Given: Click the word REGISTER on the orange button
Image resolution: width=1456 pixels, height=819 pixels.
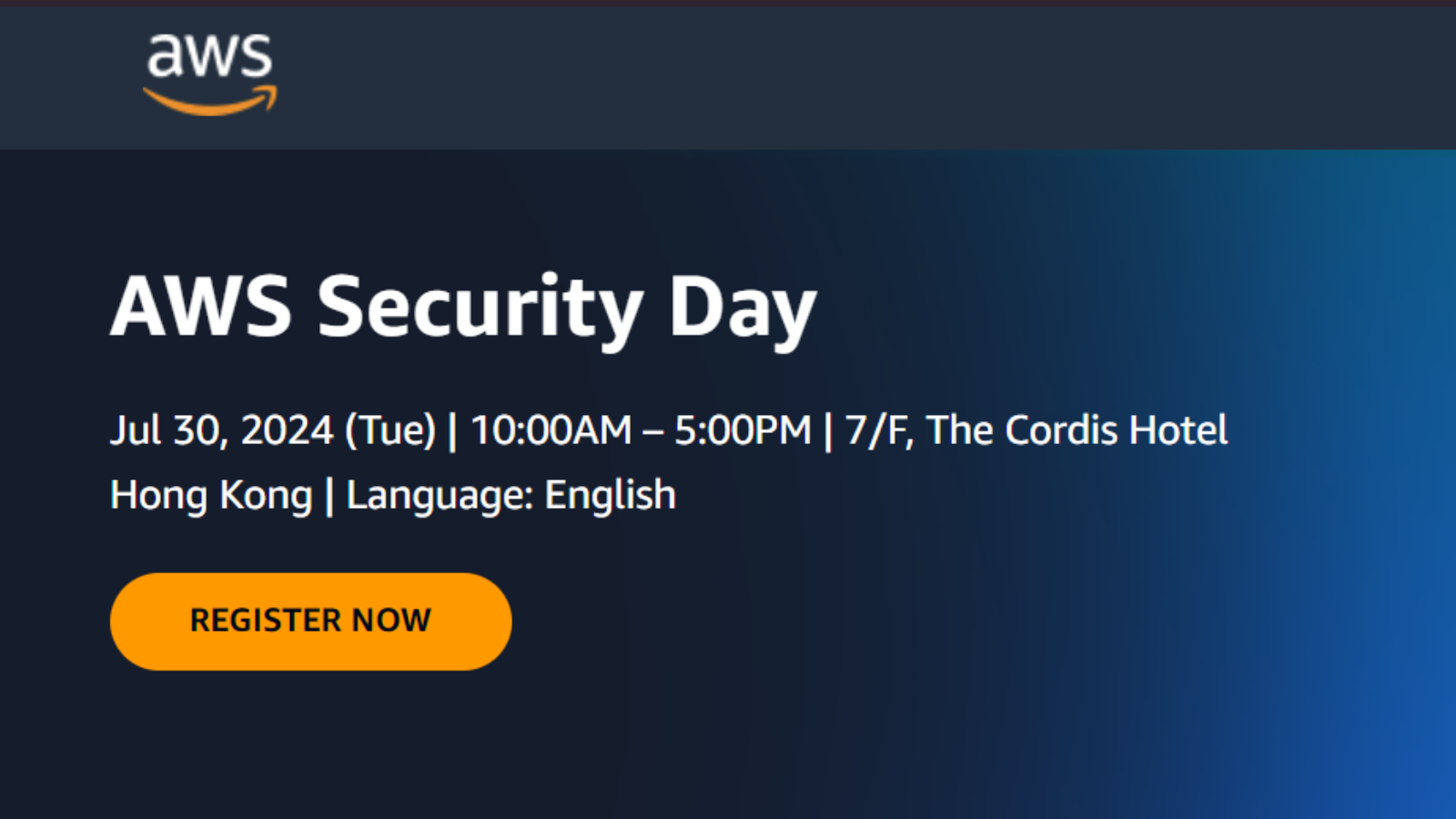Looking at the screenshot, I should 265,621.
